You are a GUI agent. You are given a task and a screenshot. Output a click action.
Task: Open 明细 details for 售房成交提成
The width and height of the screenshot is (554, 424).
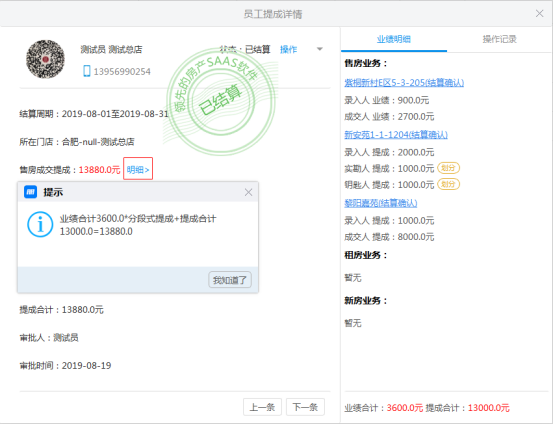tap(138, 170)
